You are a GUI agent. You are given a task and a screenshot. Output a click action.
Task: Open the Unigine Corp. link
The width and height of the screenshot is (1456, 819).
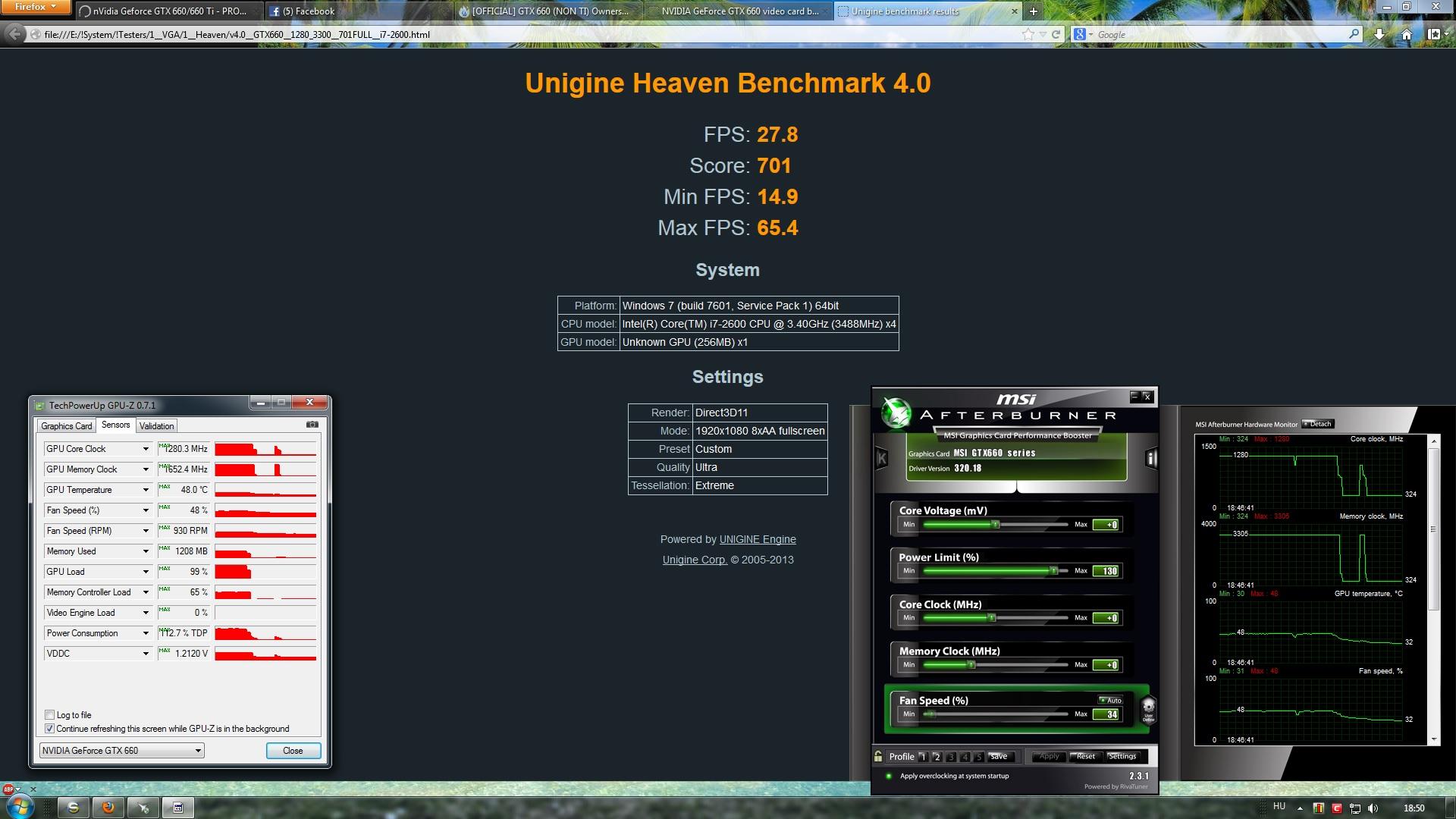point(695,560)
